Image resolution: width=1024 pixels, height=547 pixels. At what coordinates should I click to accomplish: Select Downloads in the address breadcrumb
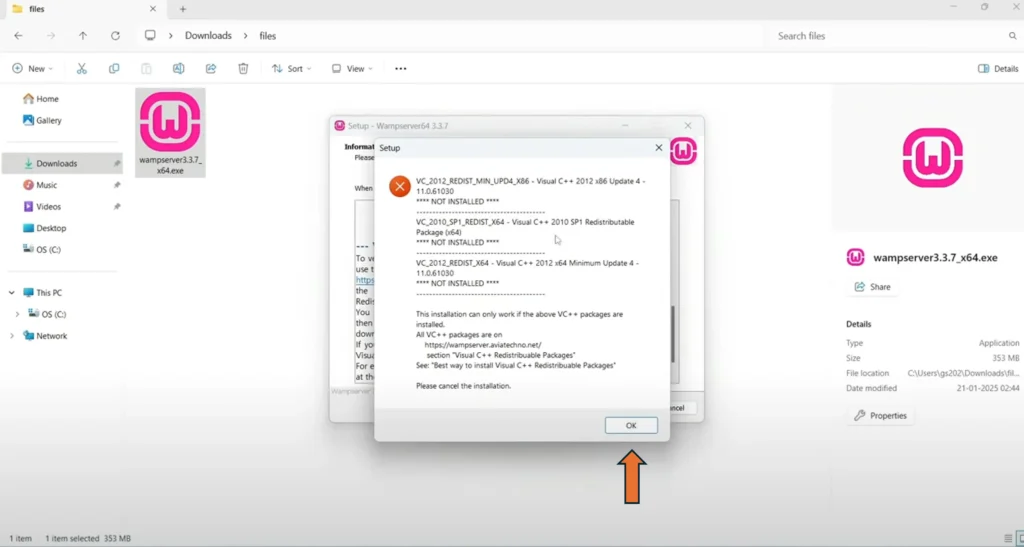pyautogui.click(x=208, y=36)
